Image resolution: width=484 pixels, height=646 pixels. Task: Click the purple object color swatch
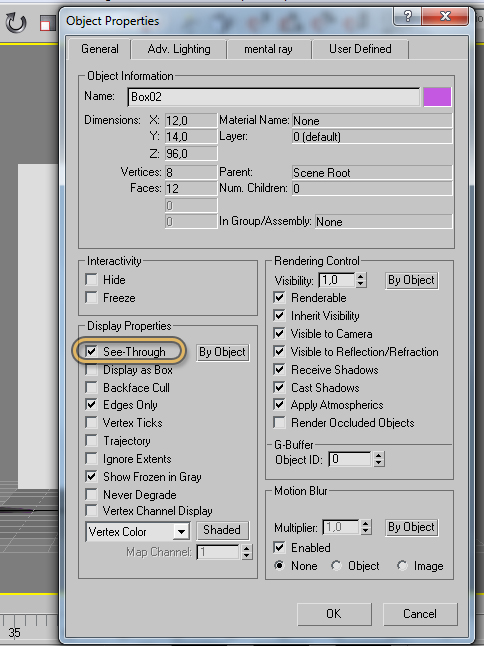tap(437, 97)
